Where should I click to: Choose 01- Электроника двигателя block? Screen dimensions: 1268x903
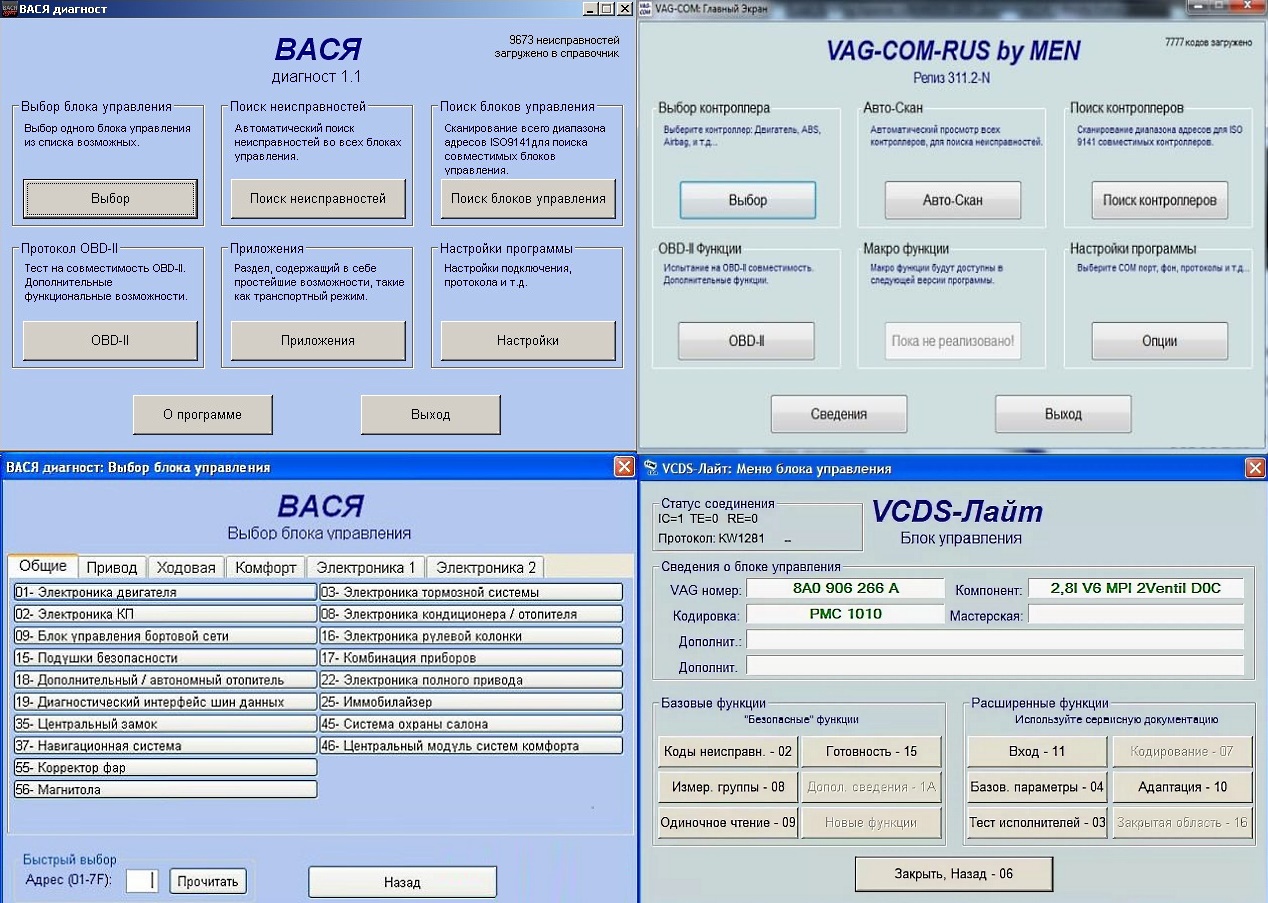coord(165,592)
